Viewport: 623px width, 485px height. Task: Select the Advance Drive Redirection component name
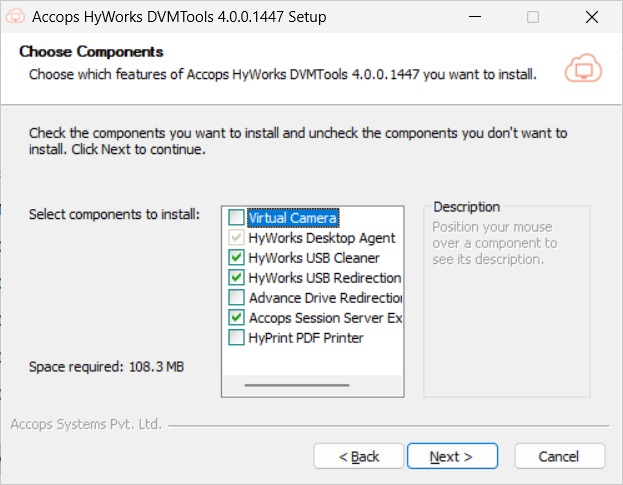click(x=324, y=298)
